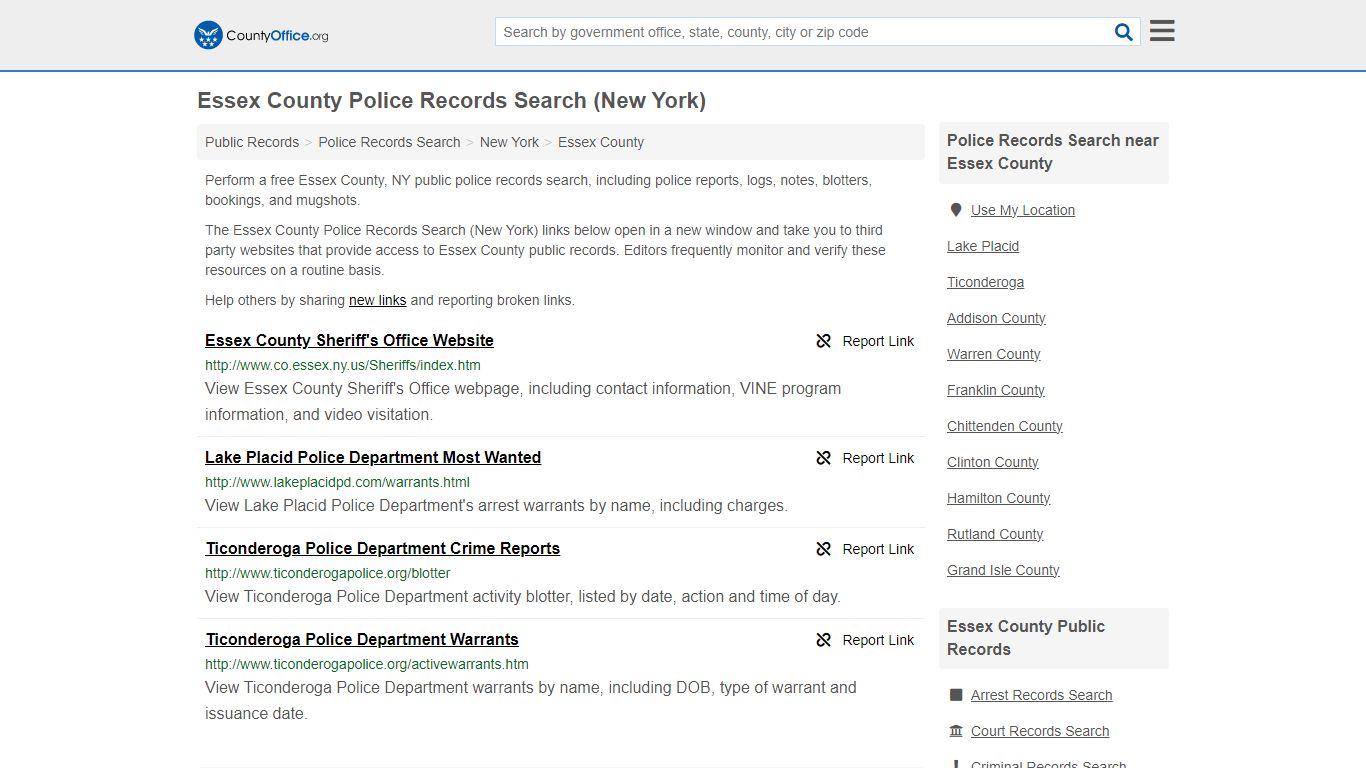
Task: Report Link for Ticonderoga Warrants
Action: click(x=878, y=640)
